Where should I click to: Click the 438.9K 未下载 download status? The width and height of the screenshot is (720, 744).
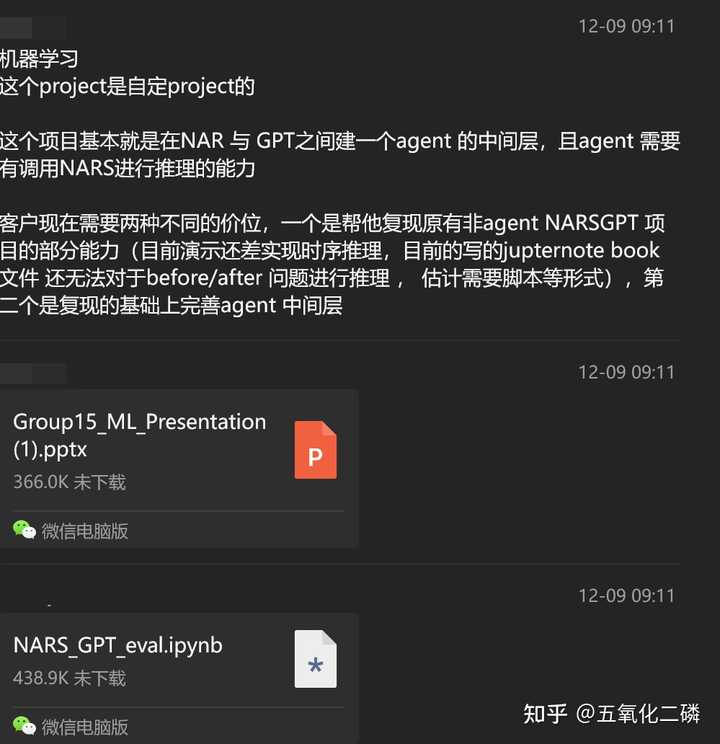69,678
